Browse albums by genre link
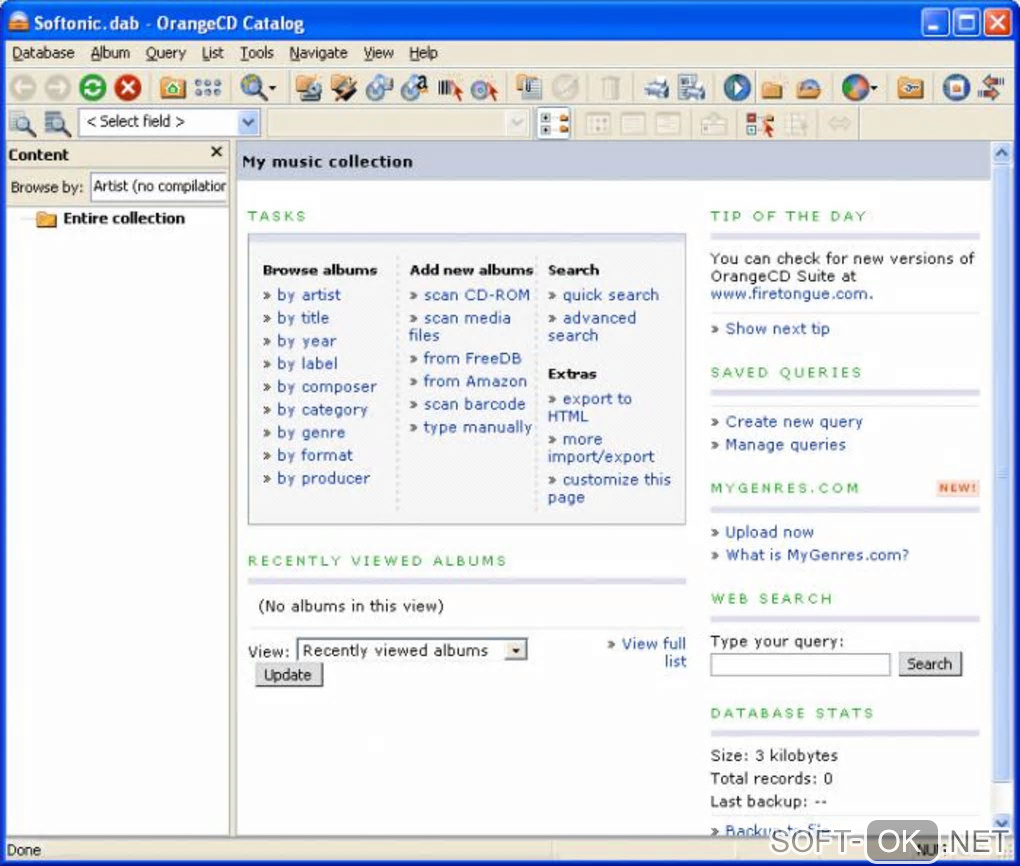This screenshot has width=1020, height=866. pyautogui.click(x=311, y=432)
